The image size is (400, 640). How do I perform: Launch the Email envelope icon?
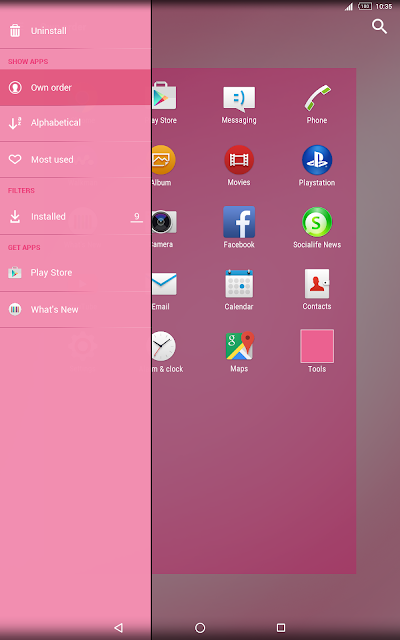tap(164, 284)
